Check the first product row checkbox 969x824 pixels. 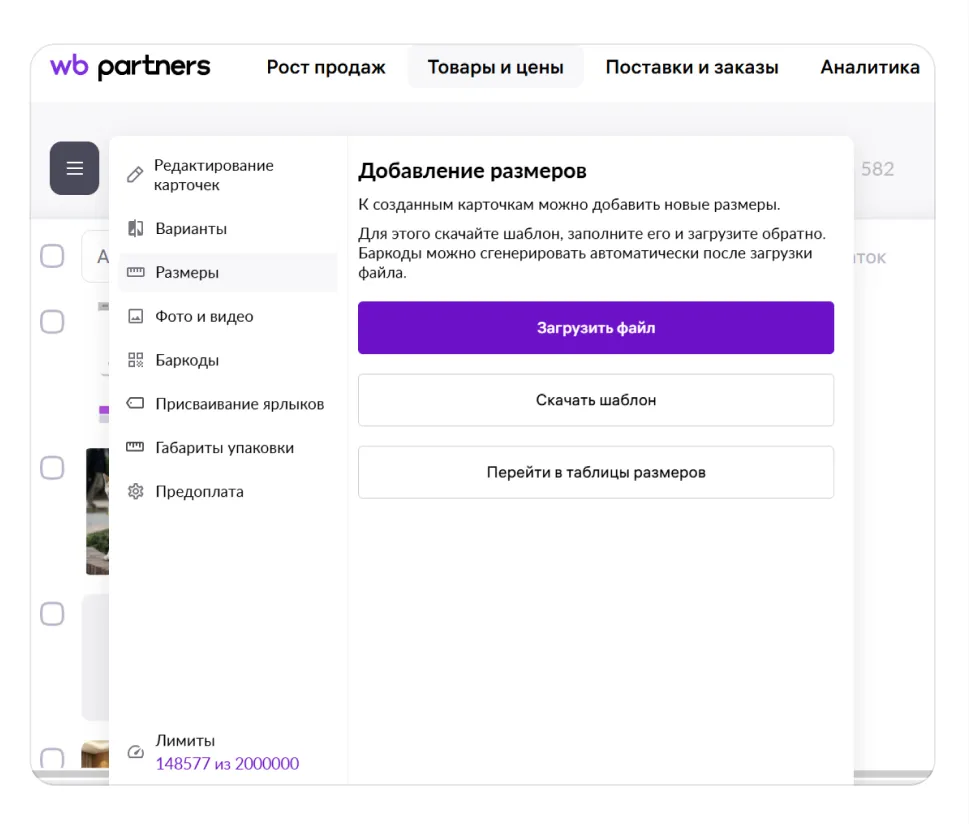click(52, 321)
